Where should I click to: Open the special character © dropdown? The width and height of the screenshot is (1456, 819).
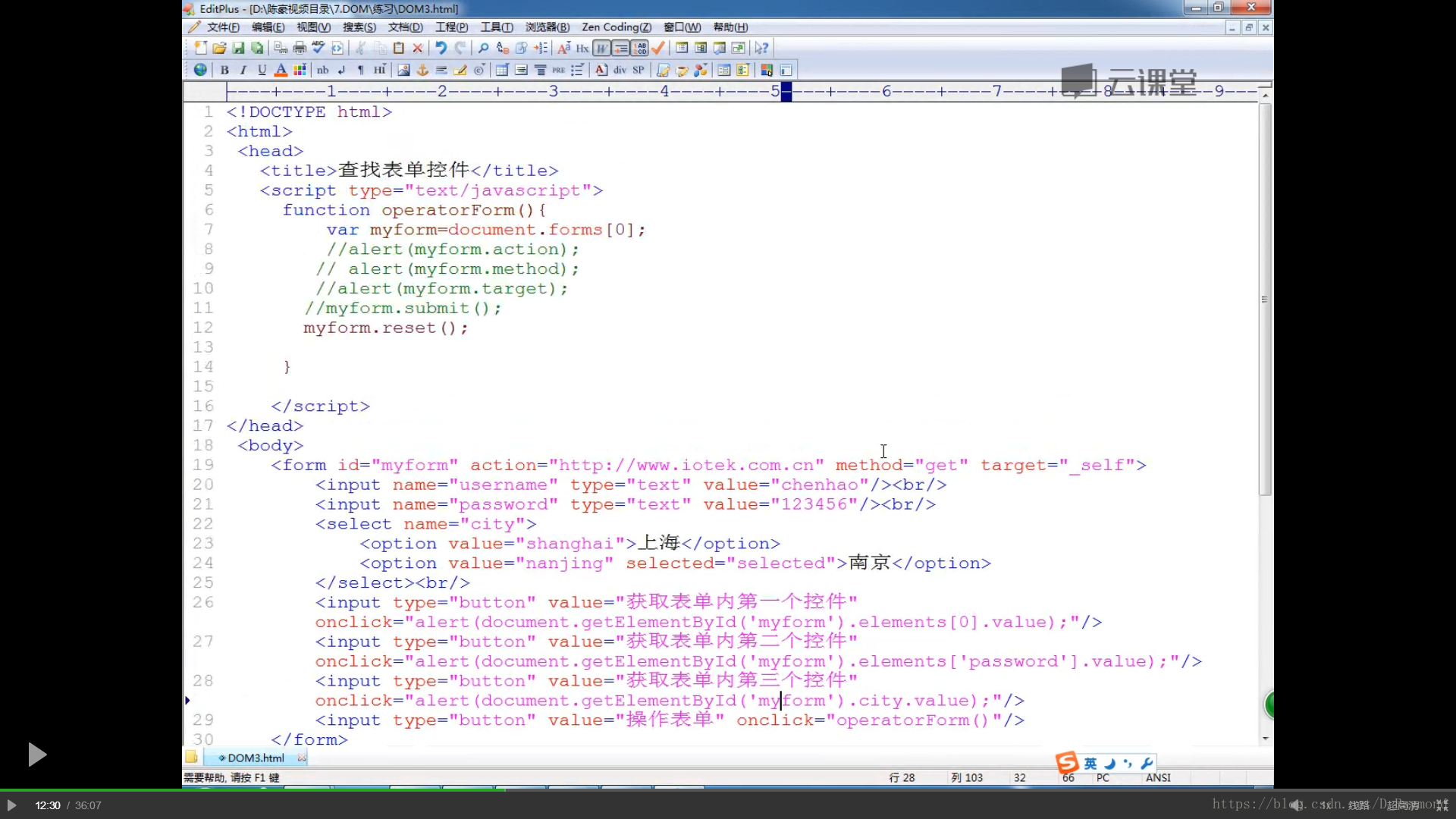coord(479,70)
